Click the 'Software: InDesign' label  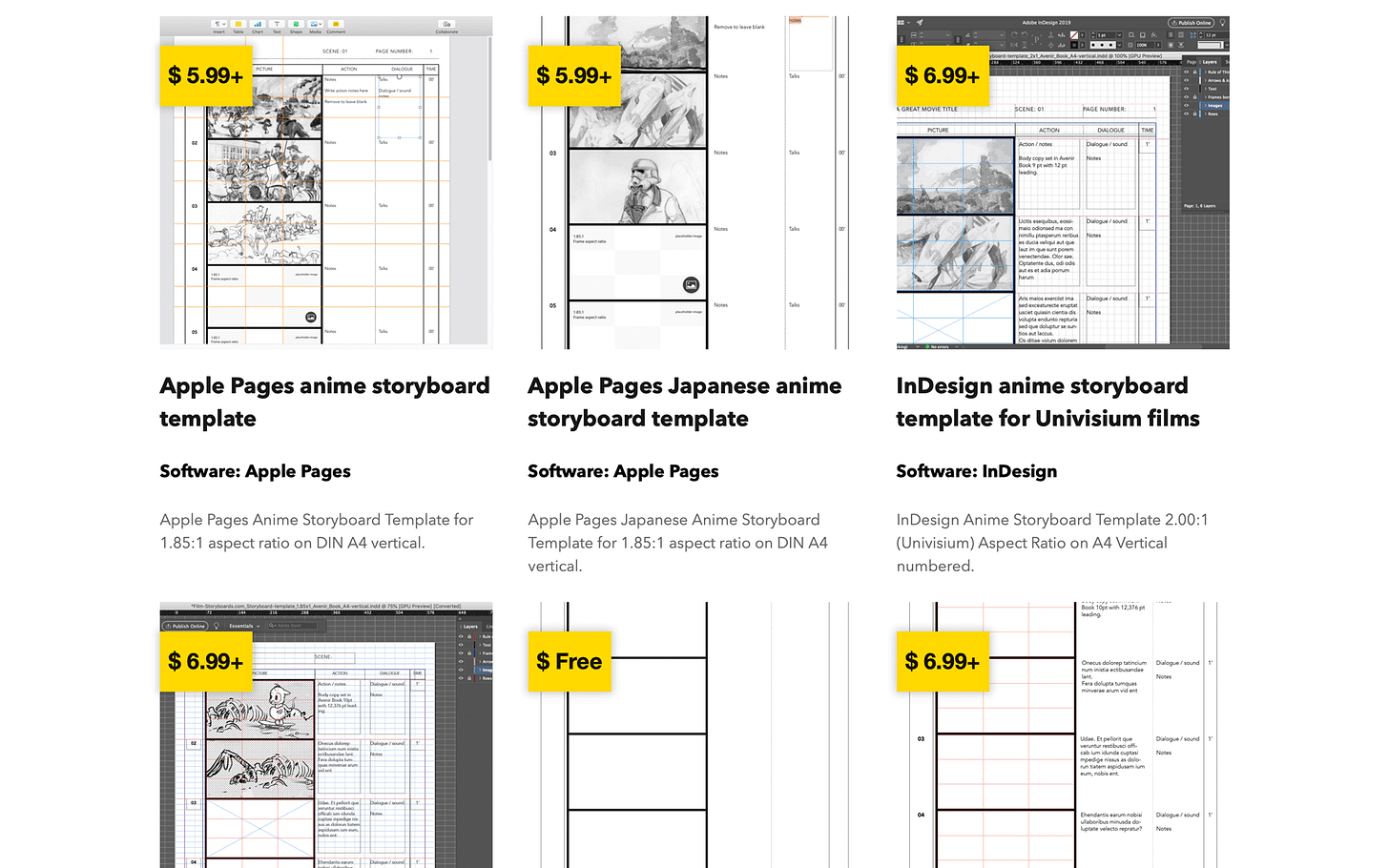pos(977,471)
